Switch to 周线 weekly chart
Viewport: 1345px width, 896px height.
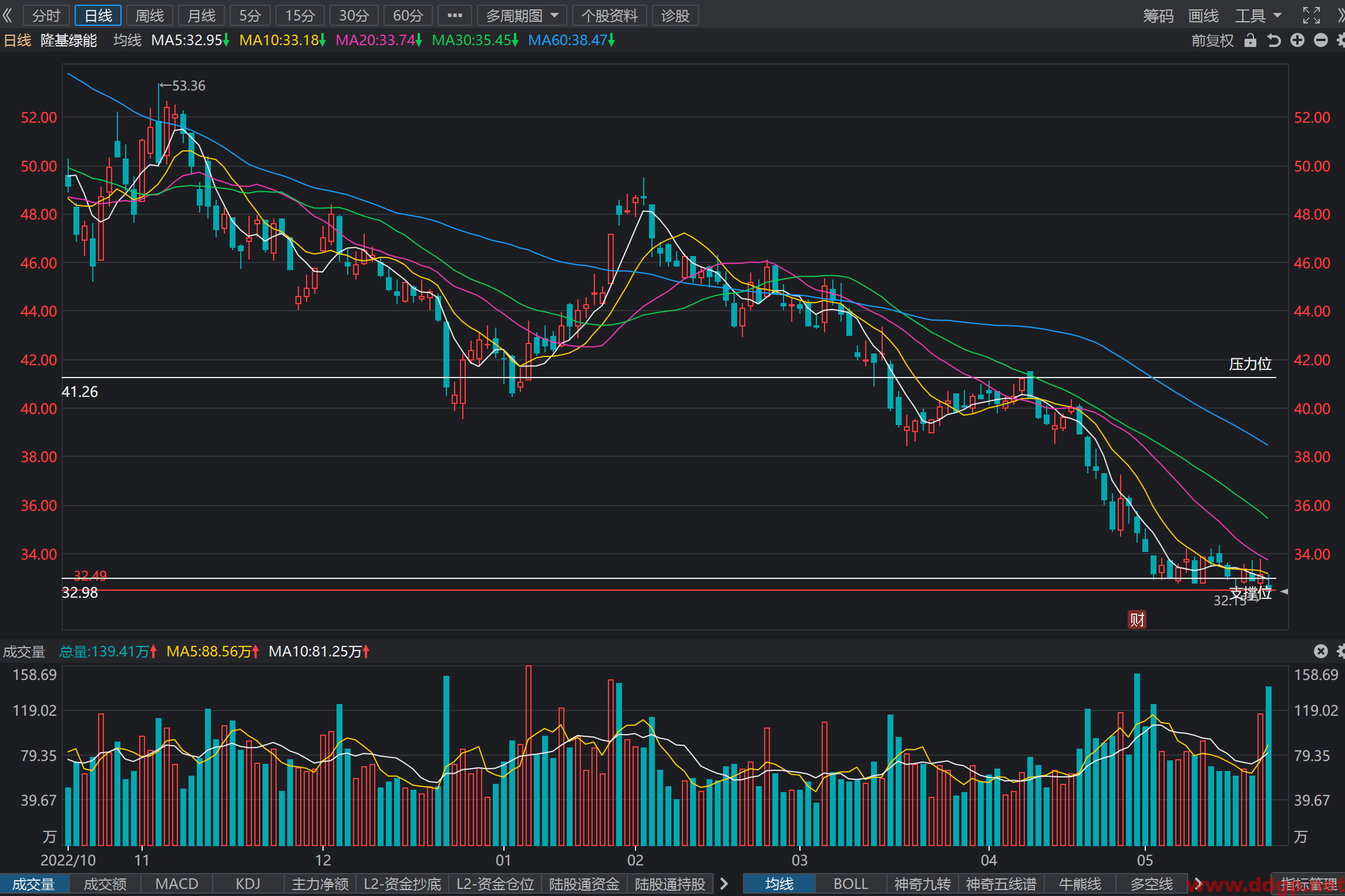(x=150, y=16)
